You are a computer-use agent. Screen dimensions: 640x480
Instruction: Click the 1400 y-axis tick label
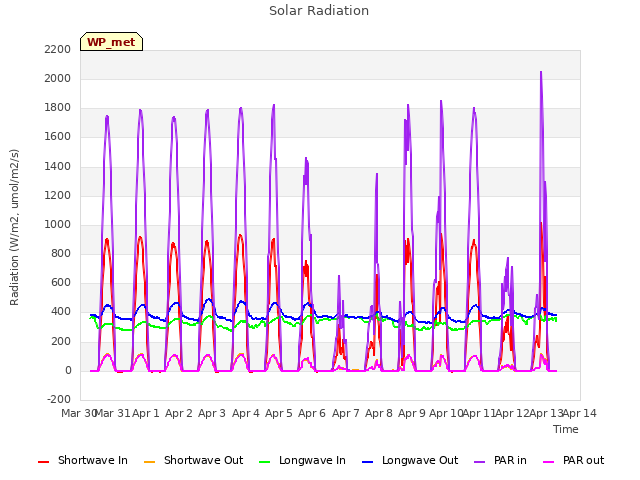(x=58, y=167)
